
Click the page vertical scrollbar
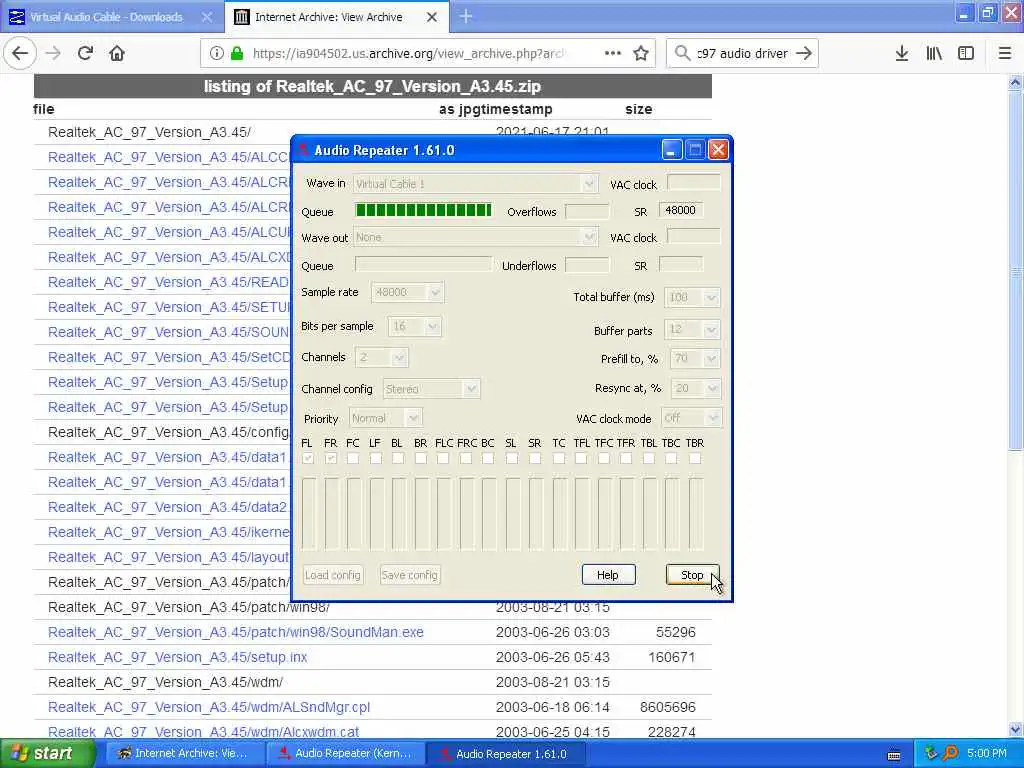1015,405
